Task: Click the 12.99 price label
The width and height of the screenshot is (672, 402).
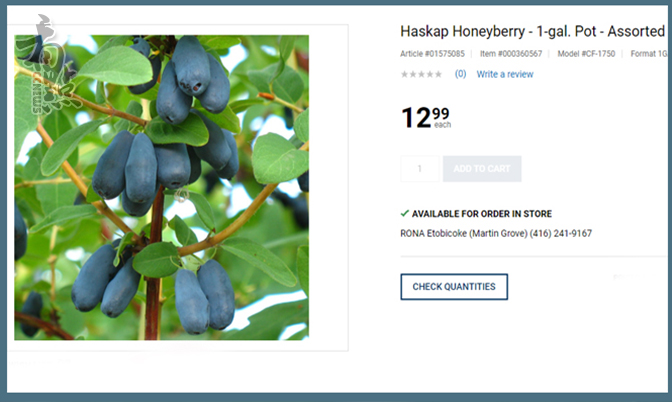Action: 426,117
